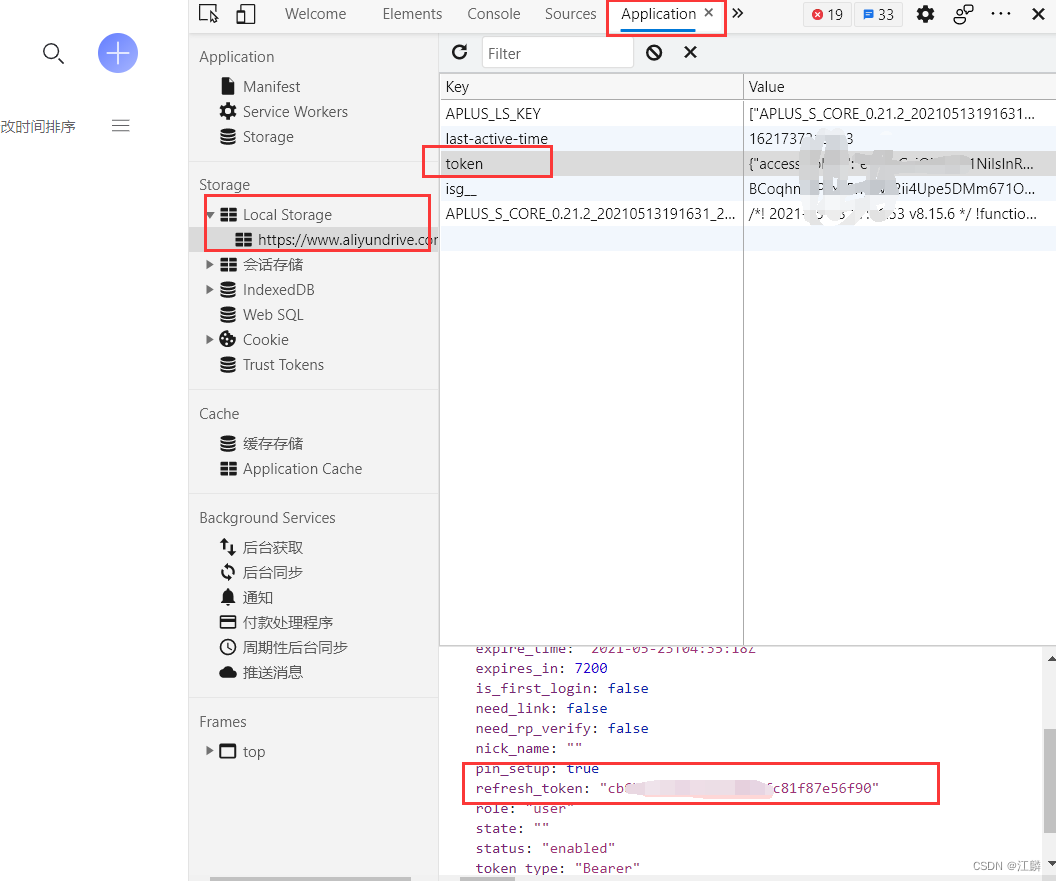1056x881 pixels.
Task: Switch to the Sources tab
Action: [x=570, y=14]
